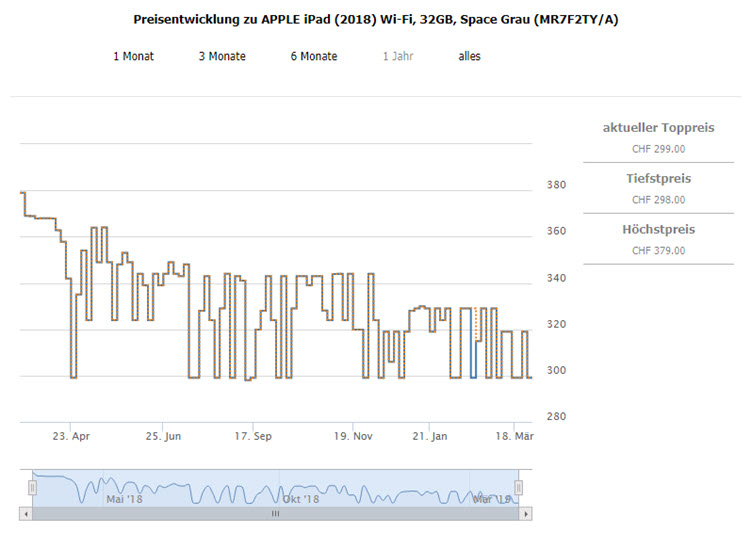Screen dimensions: 751x533
Task: Click the Tiefstpreis heading
Action: (658, 179)
